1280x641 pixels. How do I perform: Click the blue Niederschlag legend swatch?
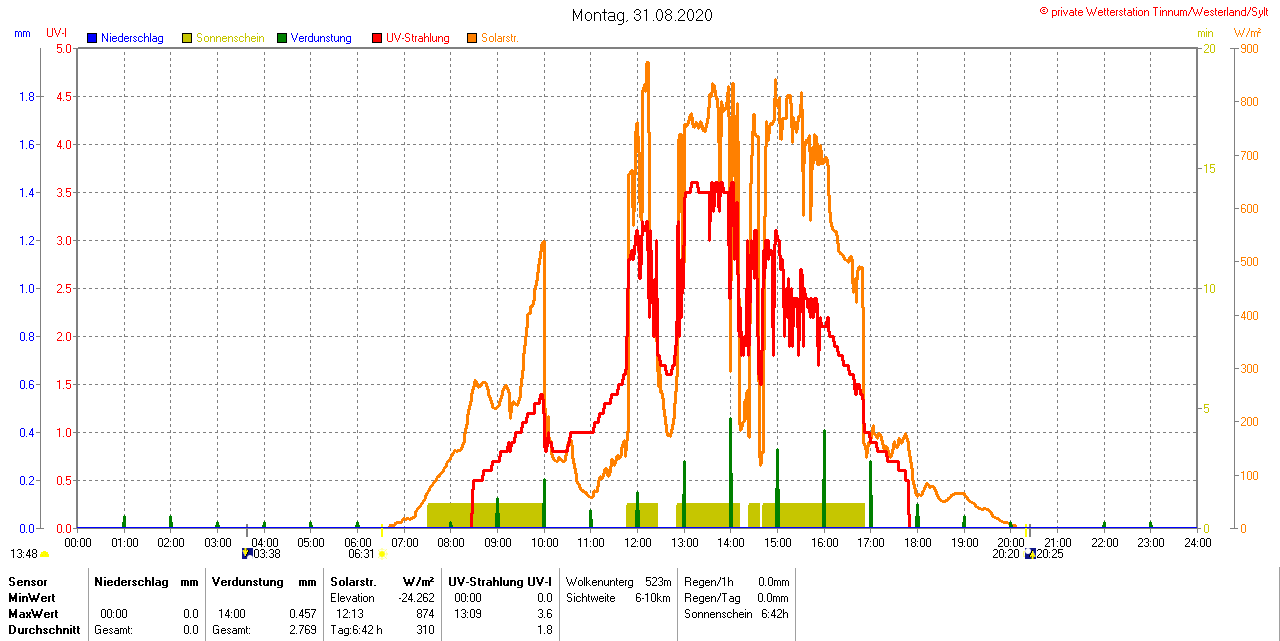pos(92,38)
